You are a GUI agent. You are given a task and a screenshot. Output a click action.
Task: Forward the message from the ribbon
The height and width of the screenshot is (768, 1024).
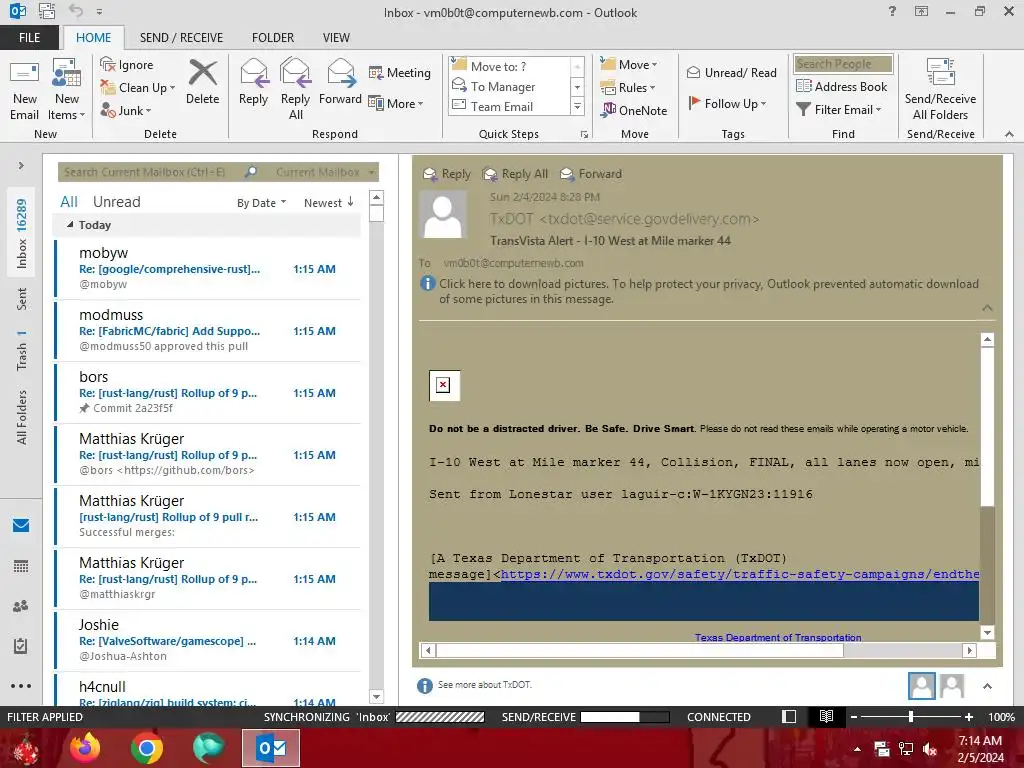tap(340, 82)
